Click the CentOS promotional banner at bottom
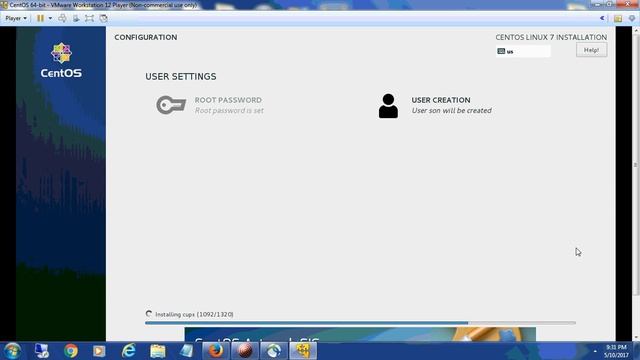This screenshot has height=360, width=640. coord(360,334)
